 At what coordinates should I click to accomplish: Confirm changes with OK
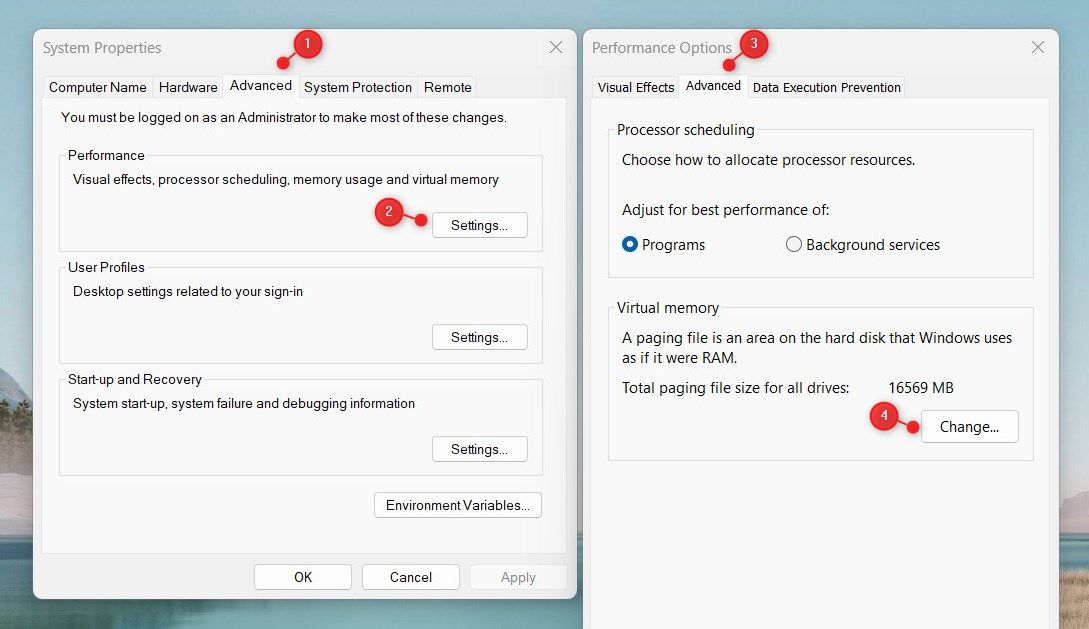pyautogui.click(x=302, y=577)
